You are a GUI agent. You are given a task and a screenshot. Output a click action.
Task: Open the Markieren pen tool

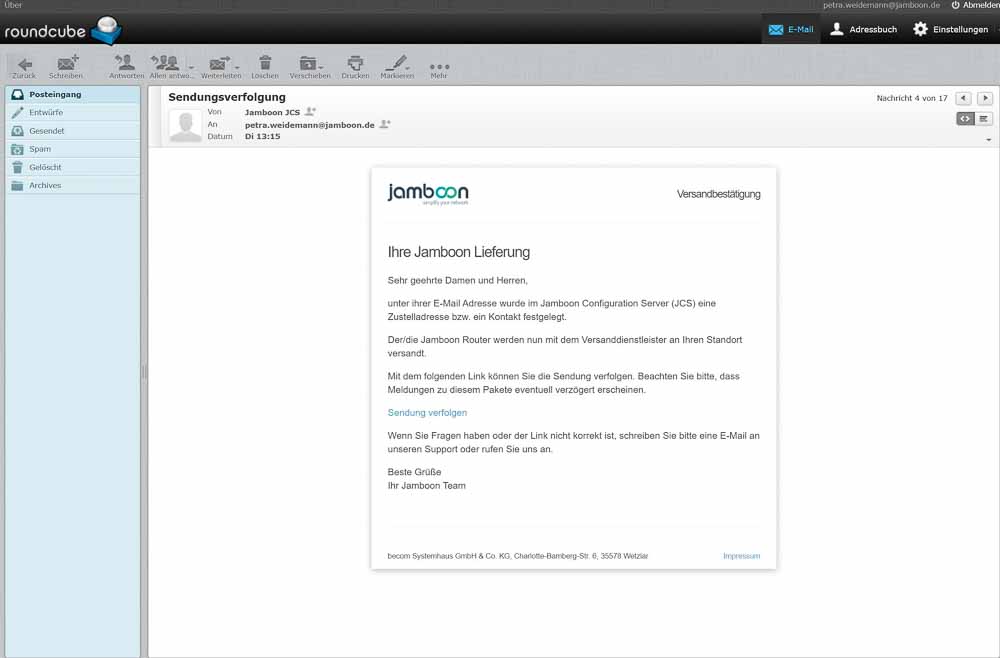(397, 66)
